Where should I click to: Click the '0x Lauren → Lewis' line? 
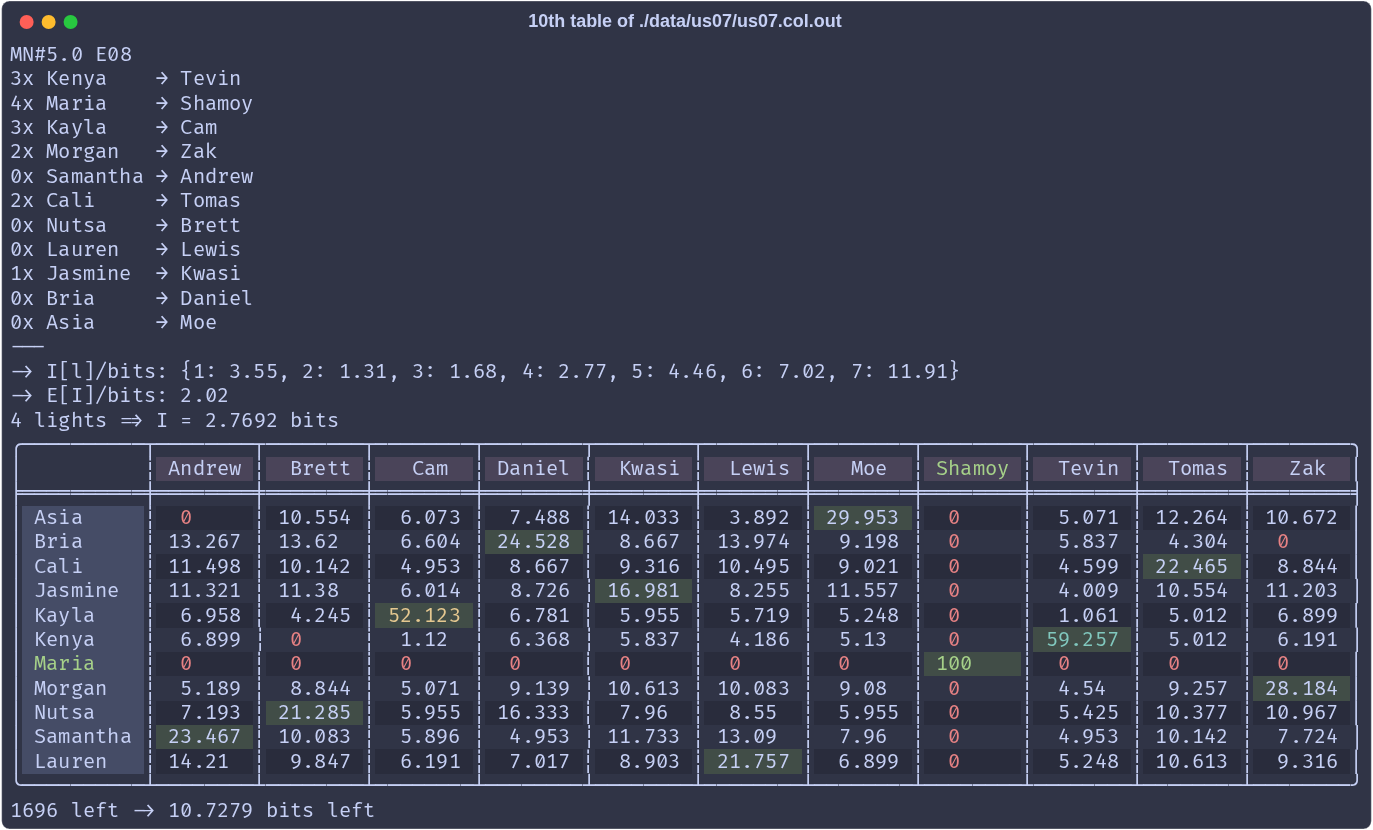coord(126,249)
